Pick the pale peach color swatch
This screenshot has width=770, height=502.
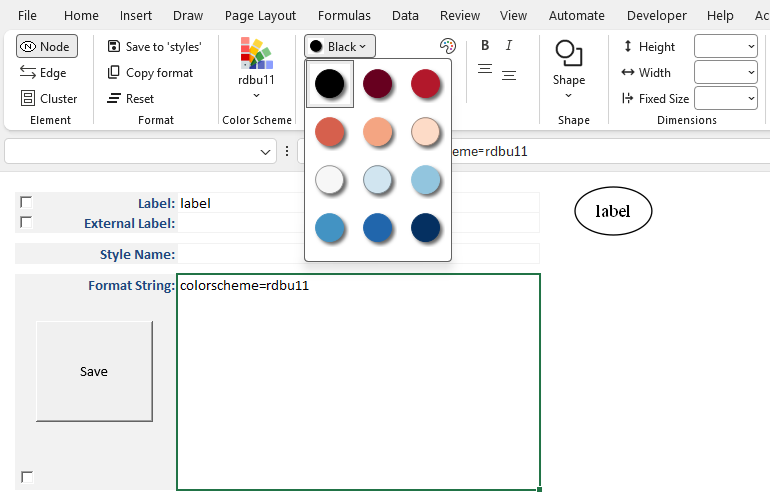[426, 132]
